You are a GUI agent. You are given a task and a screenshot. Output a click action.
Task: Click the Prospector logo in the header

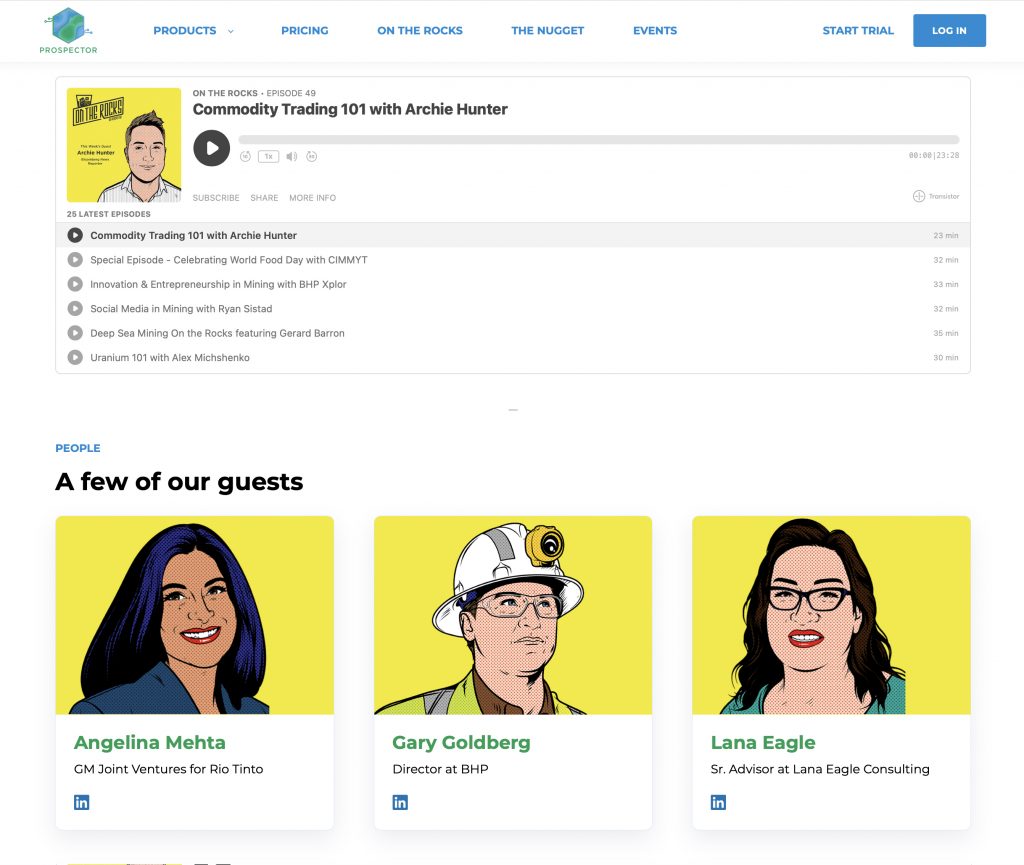pos(69,30)
